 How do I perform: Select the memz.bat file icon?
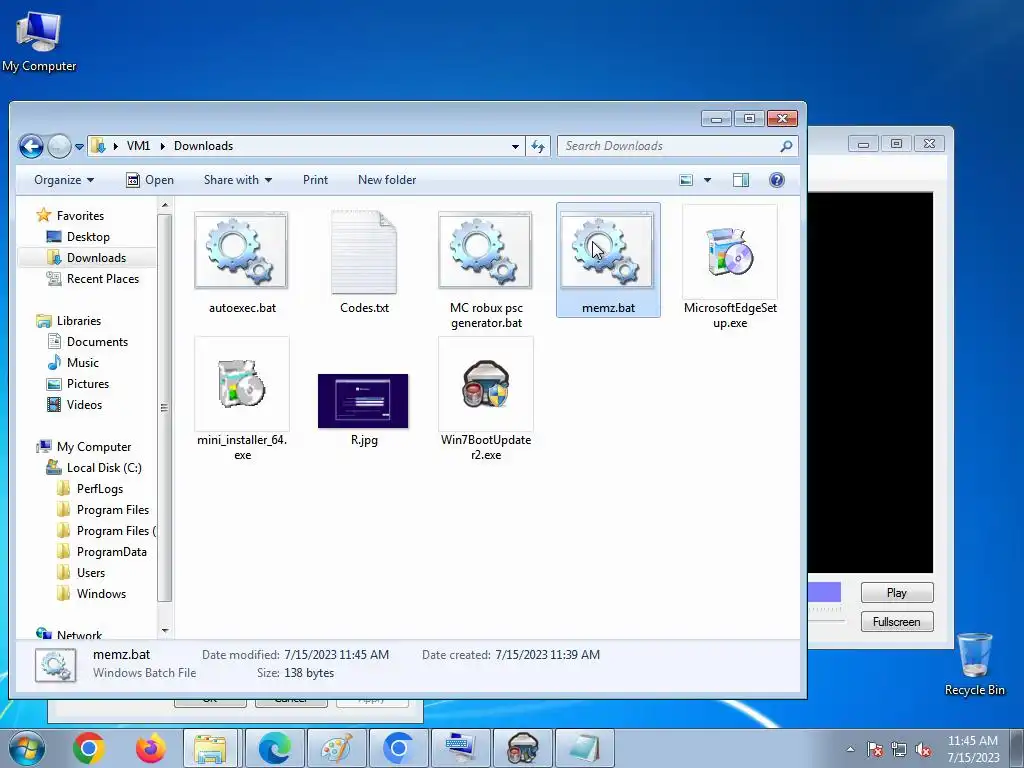(x=607, y=250)
